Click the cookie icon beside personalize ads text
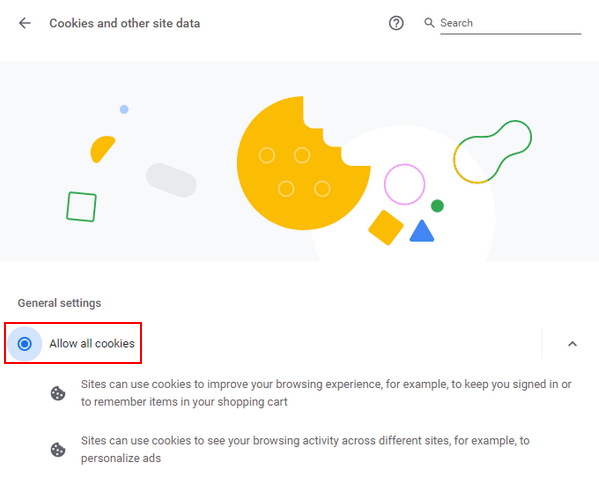 [58, 449]
